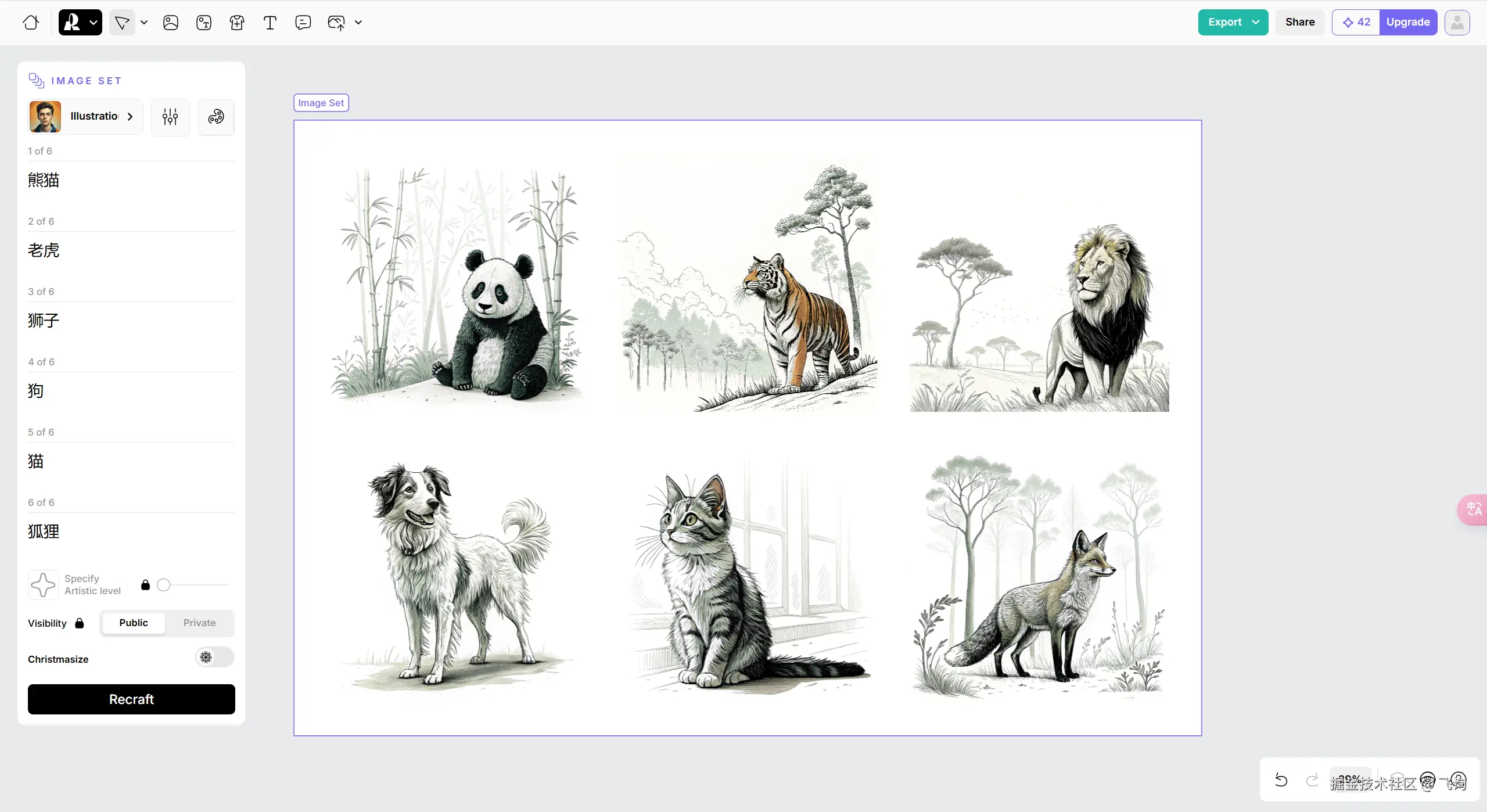Viewport: 1487px width, 812px height.
Task: Click the home icon in toolbar
Action: 31,23
